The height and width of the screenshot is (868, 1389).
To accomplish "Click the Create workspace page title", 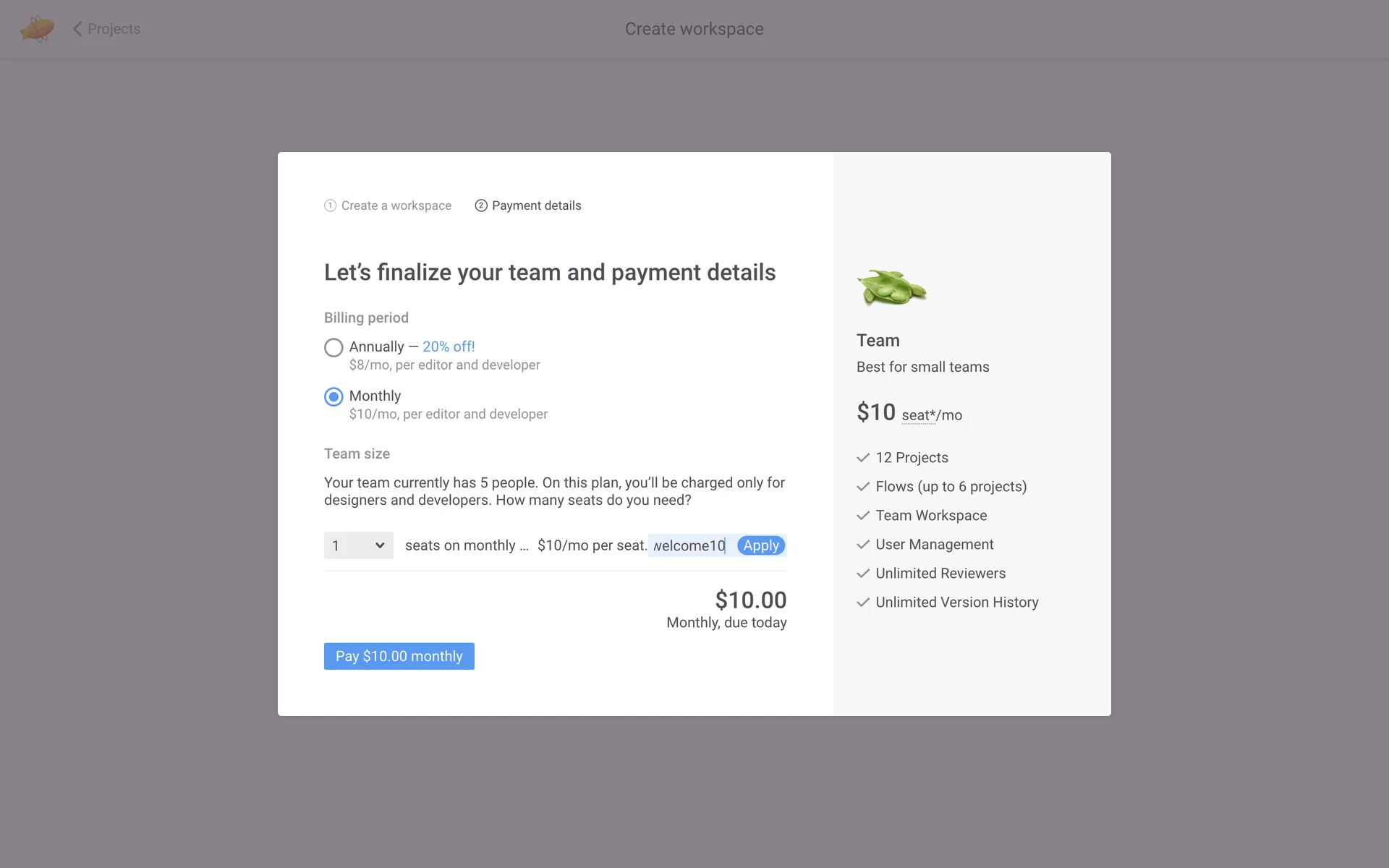I will pyautogui.click(x=694, y=29).
